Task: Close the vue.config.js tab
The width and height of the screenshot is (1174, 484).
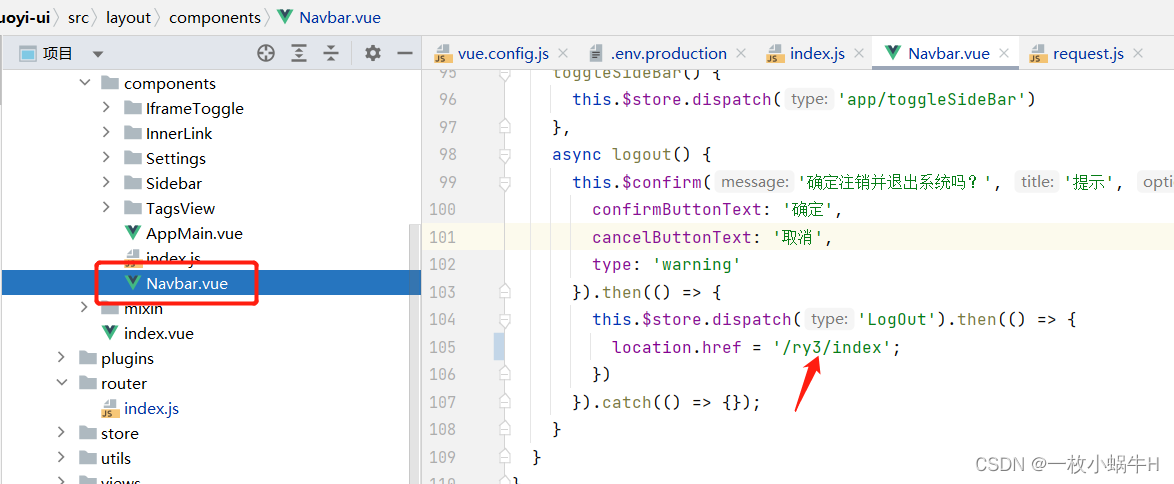Action: [x=564, y=53]
